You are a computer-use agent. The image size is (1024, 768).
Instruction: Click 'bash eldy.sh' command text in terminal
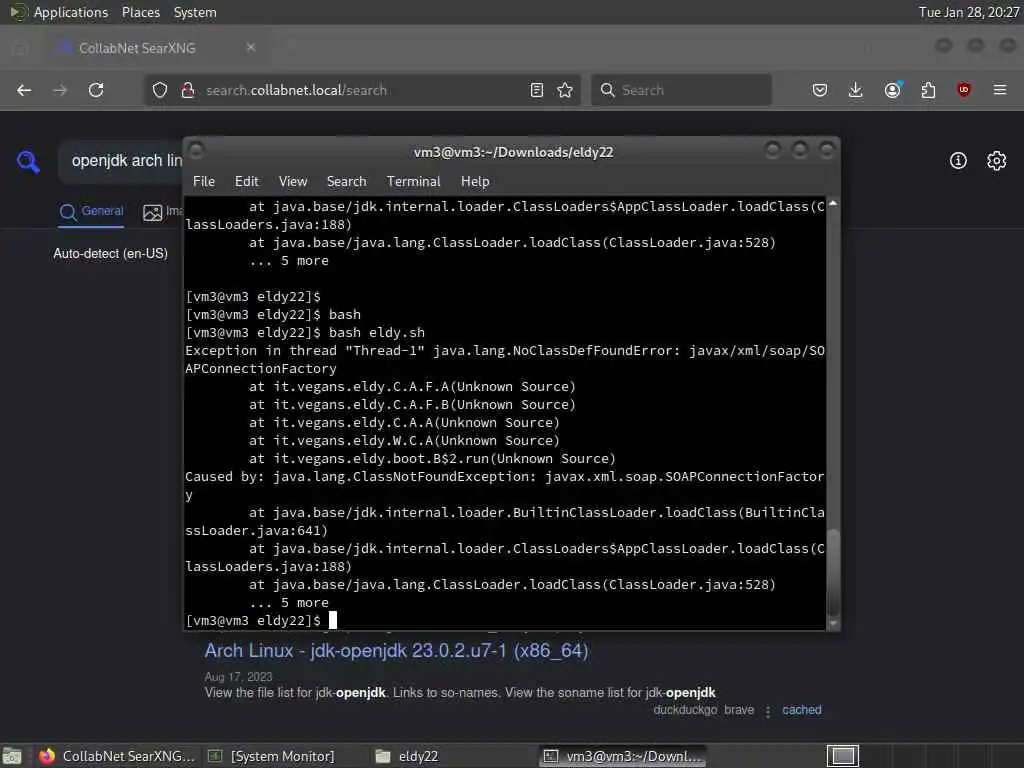tap(376, 332)
